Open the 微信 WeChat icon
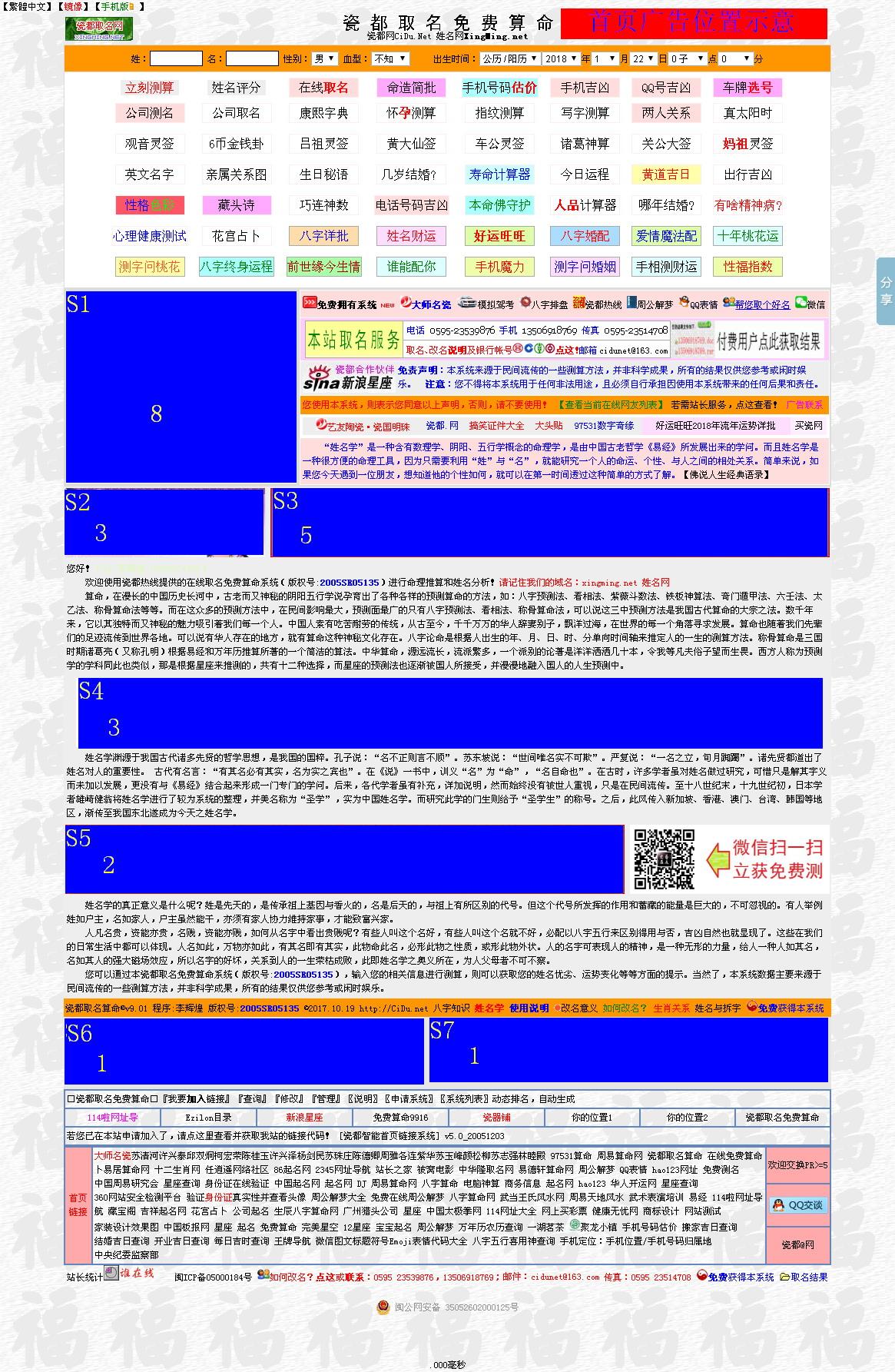 tap(801, 304)
